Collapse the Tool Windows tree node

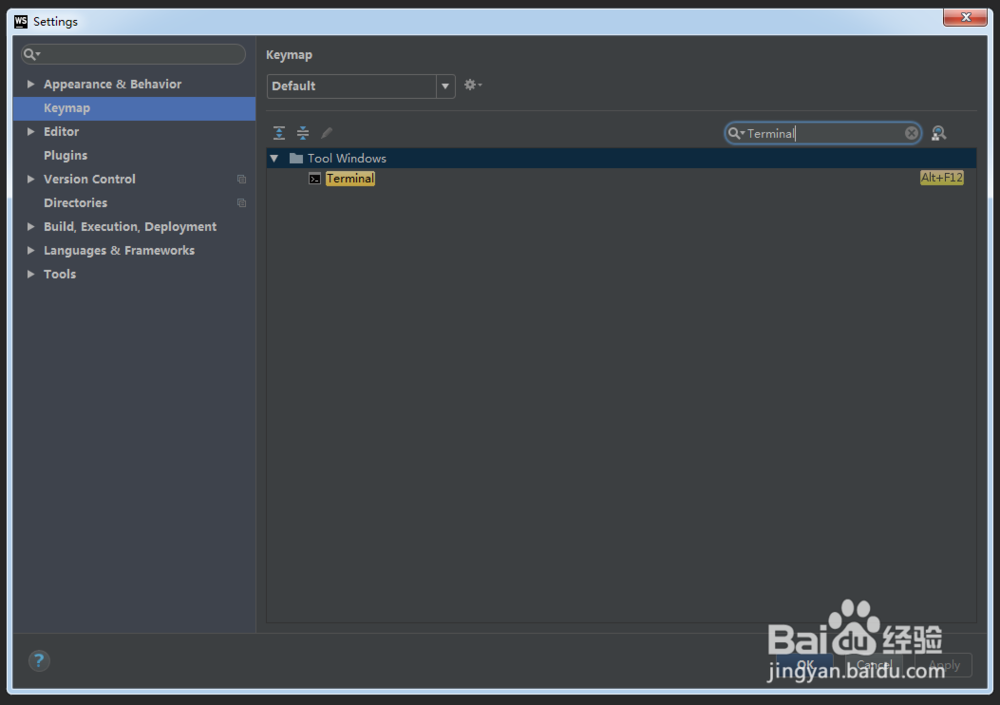point(274,158)
